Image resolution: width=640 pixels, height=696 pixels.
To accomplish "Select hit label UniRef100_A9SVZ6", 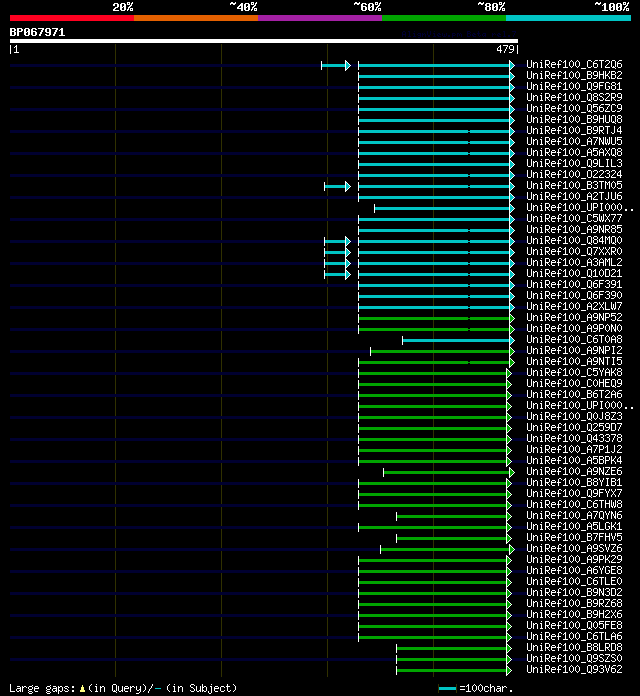I will (574, 548).
